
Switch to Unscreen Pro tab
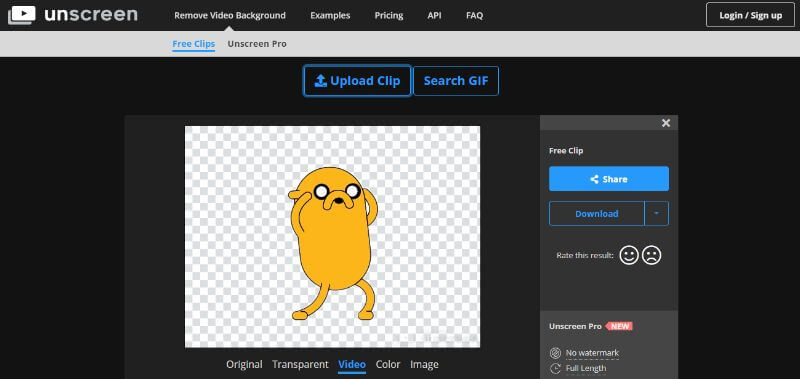pos(257,44)
